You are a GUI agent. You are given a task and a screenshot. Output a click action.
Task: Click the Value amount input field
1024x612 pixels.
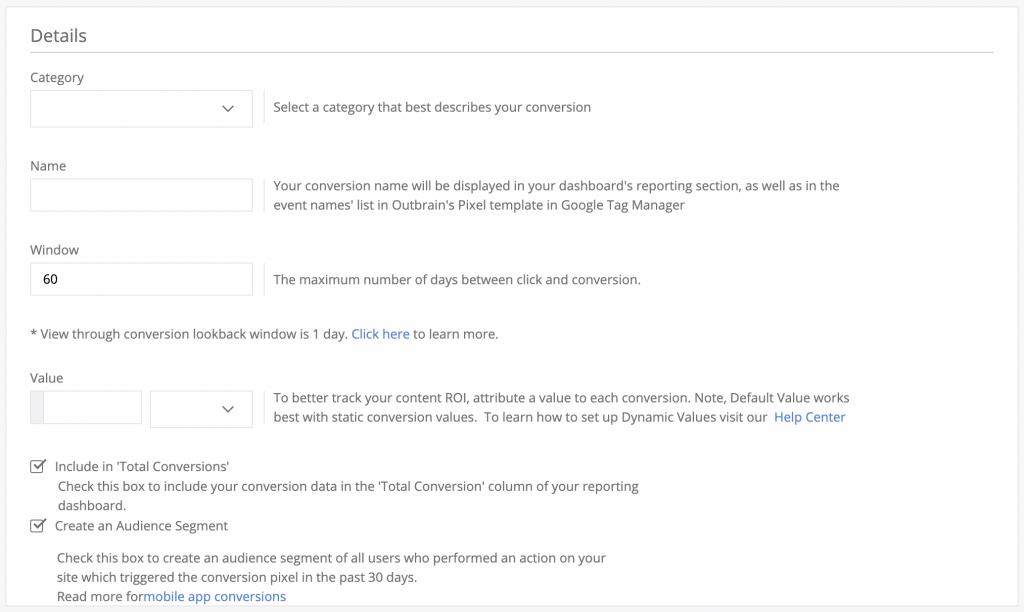click(92, 408)
